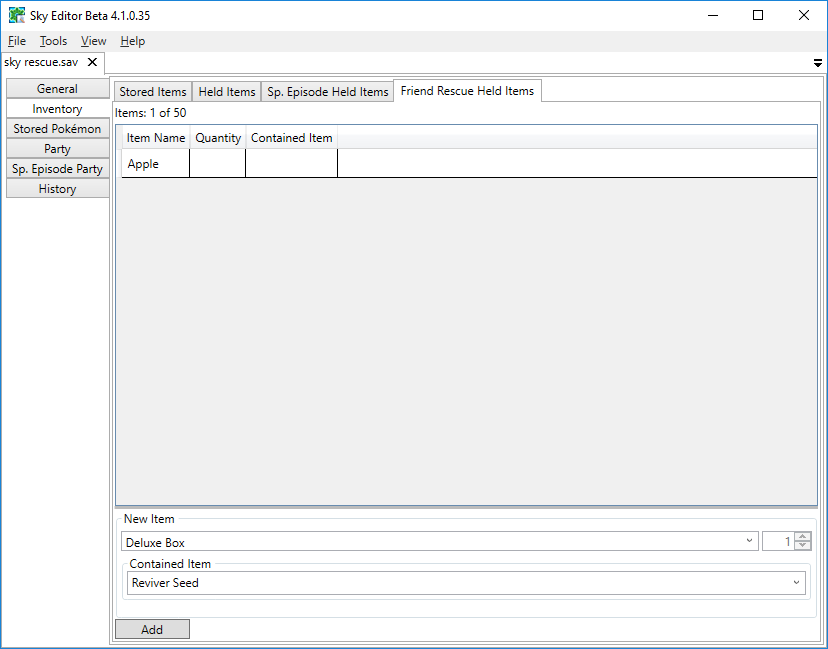
Task: Open the Tools menu
Action: coord(53,41)
